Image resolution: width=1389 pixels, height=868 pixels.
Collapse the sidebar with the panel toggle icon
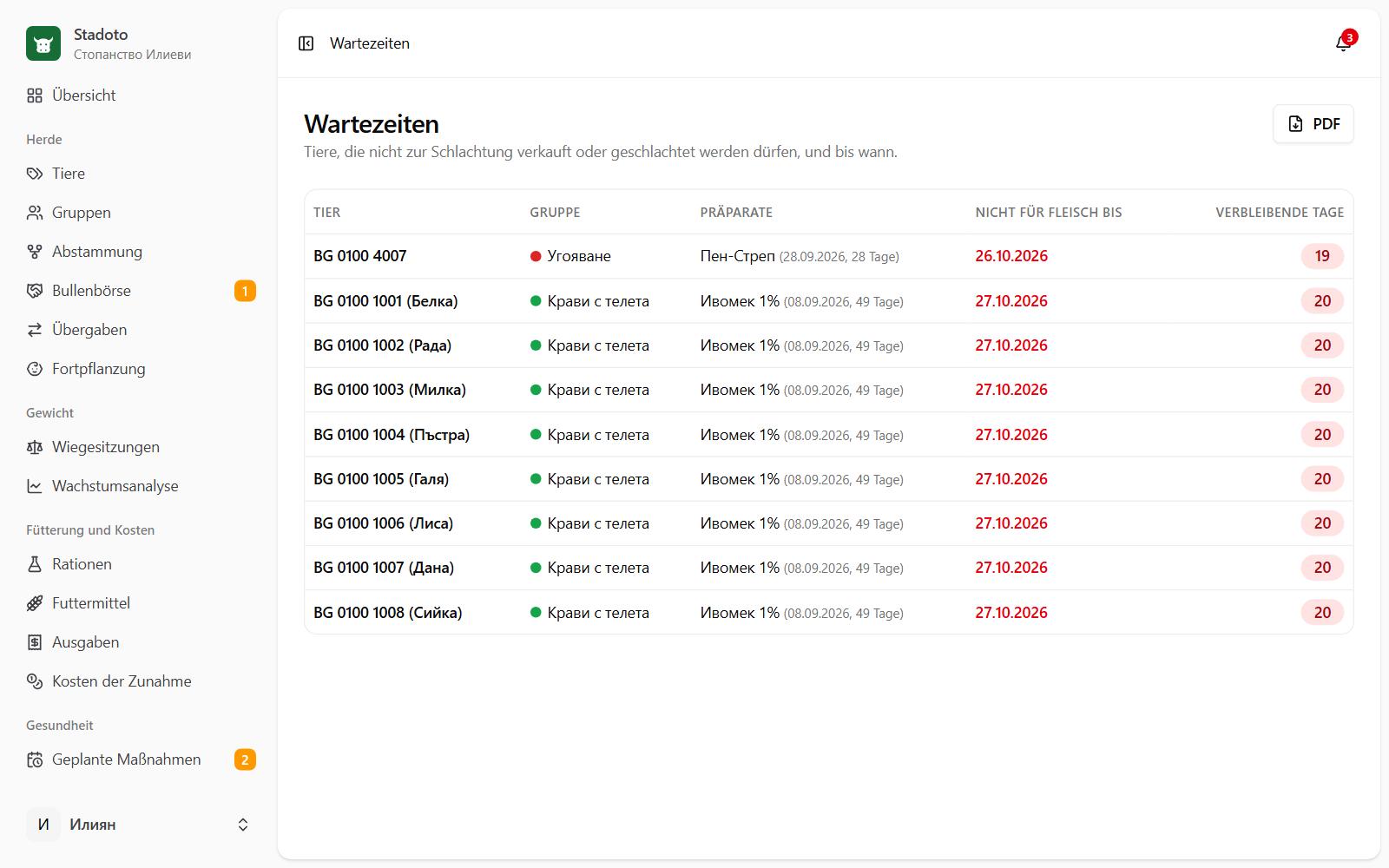306,43
